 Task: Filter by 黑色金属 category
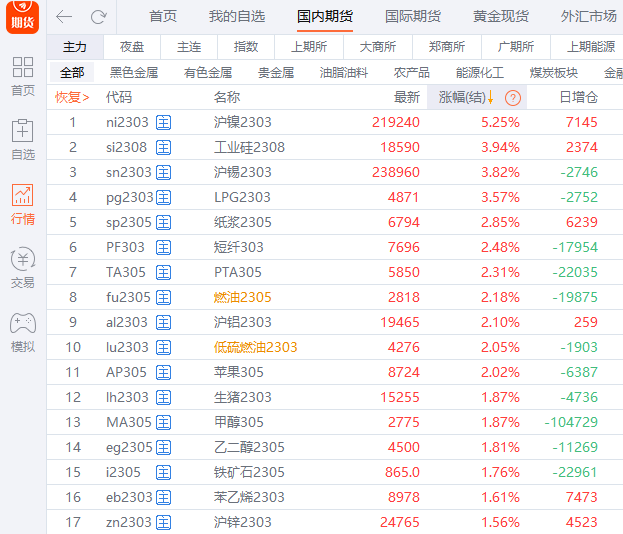click(134, 73)
